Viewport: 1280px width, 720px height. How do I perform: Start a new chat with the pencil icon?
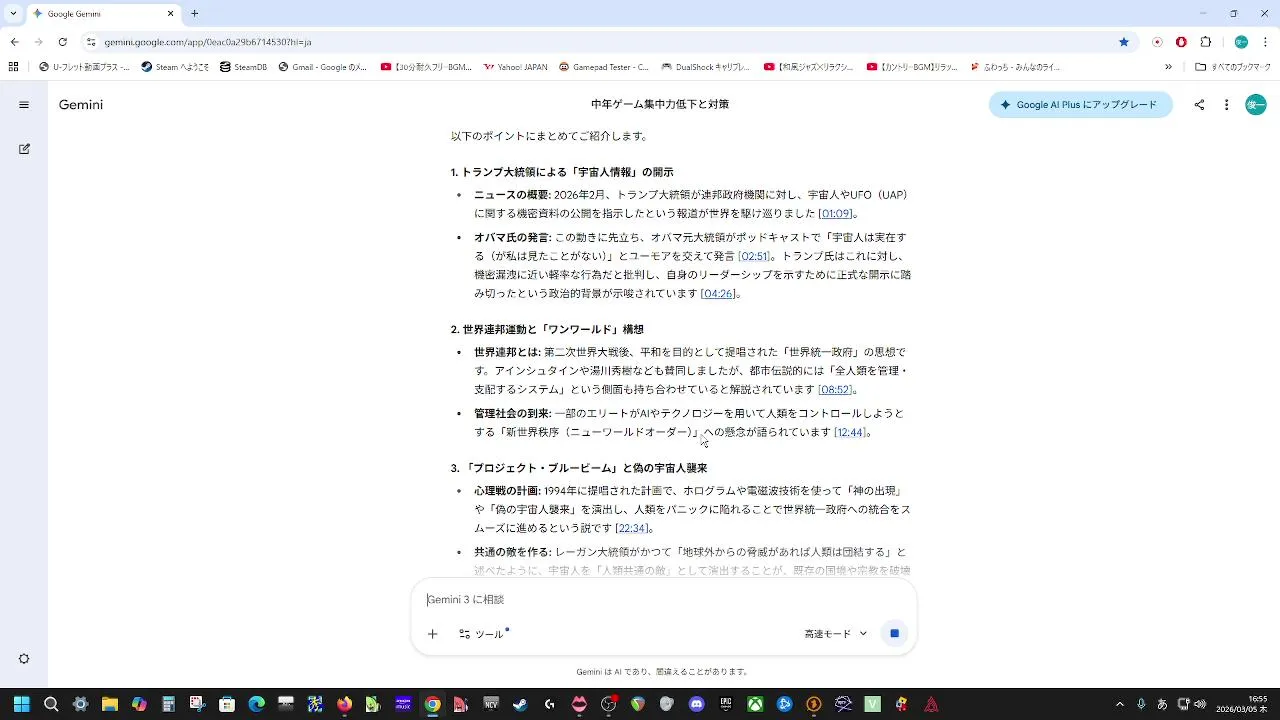[x=24, y=149]
